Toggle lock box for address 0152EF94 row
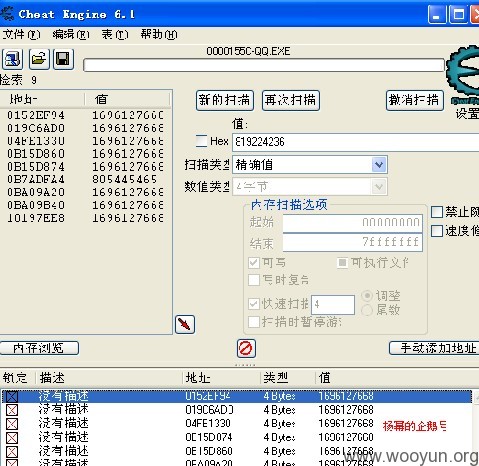This screenshot has height=466, width=479. 12,396
